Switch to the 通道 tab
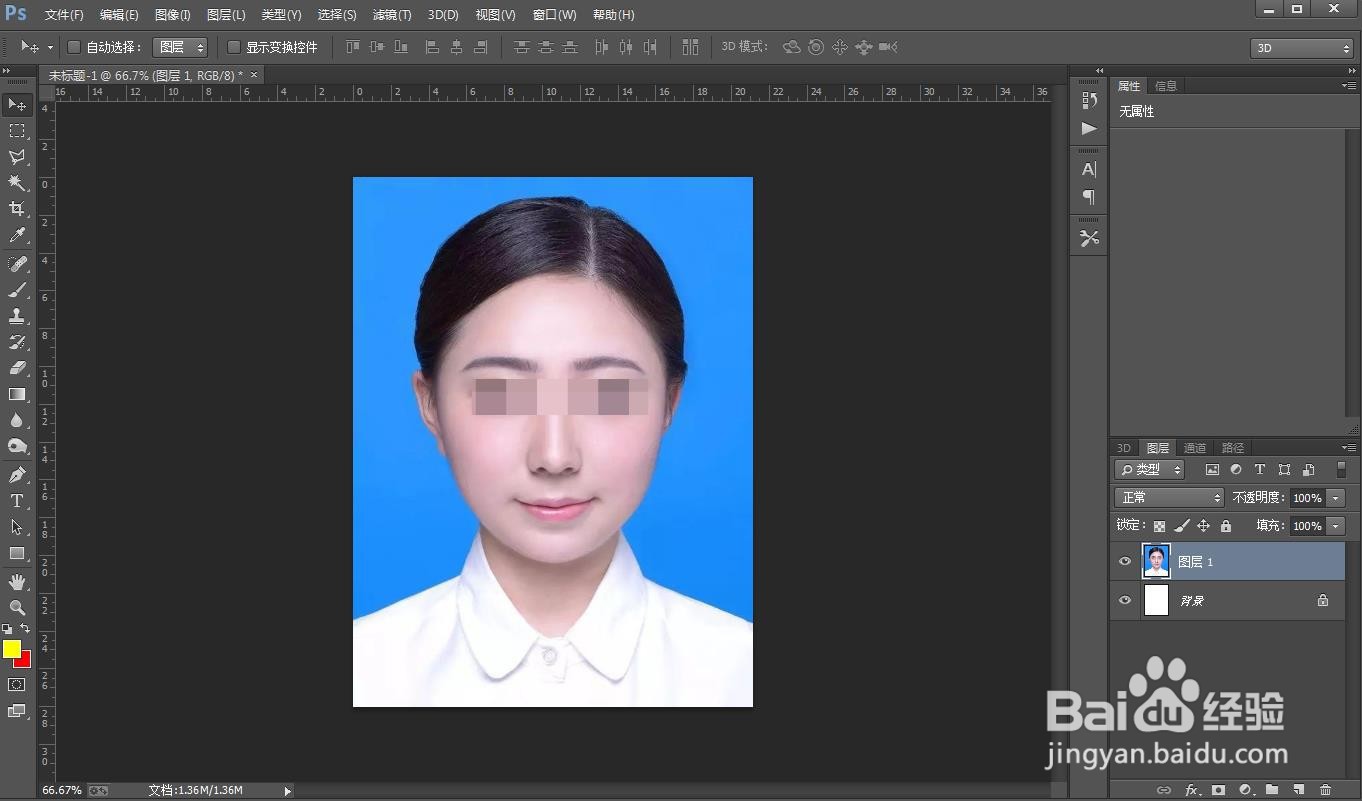The height and width of the screenshot is (801, 1362). pyautogui.click(x=1195, y=448)
